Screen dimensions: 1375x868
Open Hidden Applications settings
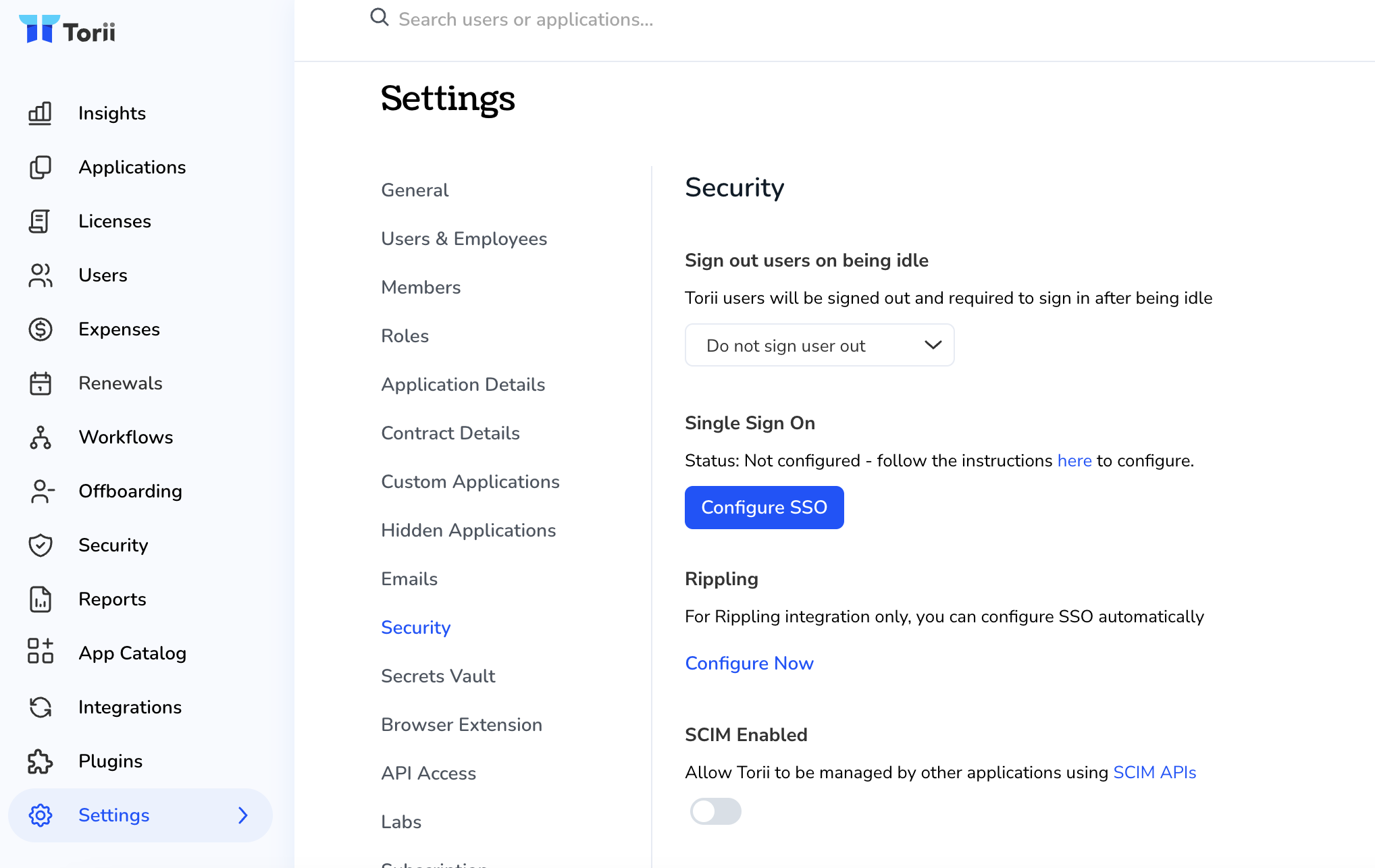(468, 531)
